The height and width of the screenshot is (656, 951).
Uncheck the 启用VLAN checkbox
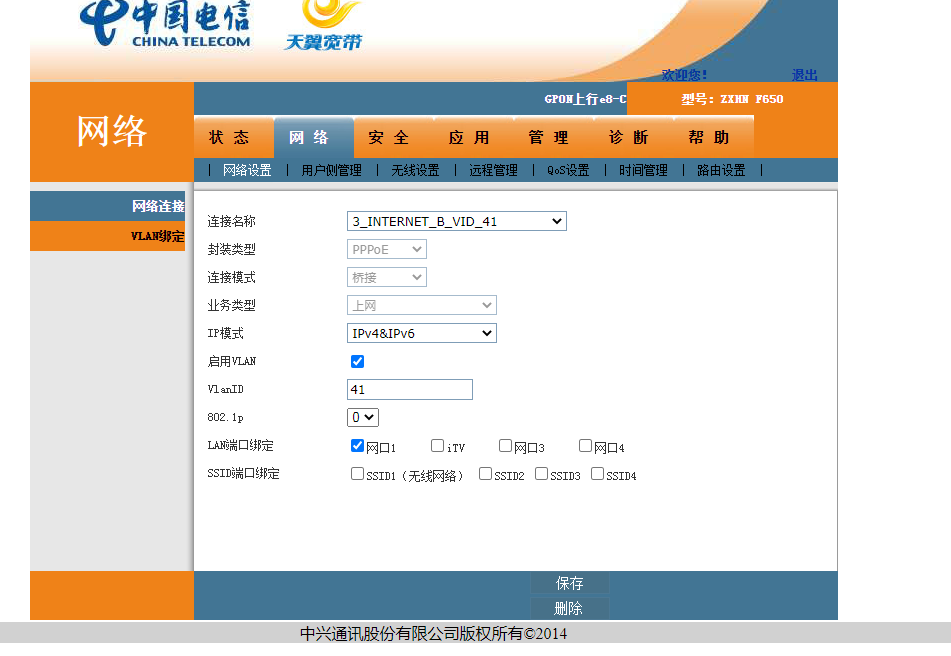[x=357, y=361]
